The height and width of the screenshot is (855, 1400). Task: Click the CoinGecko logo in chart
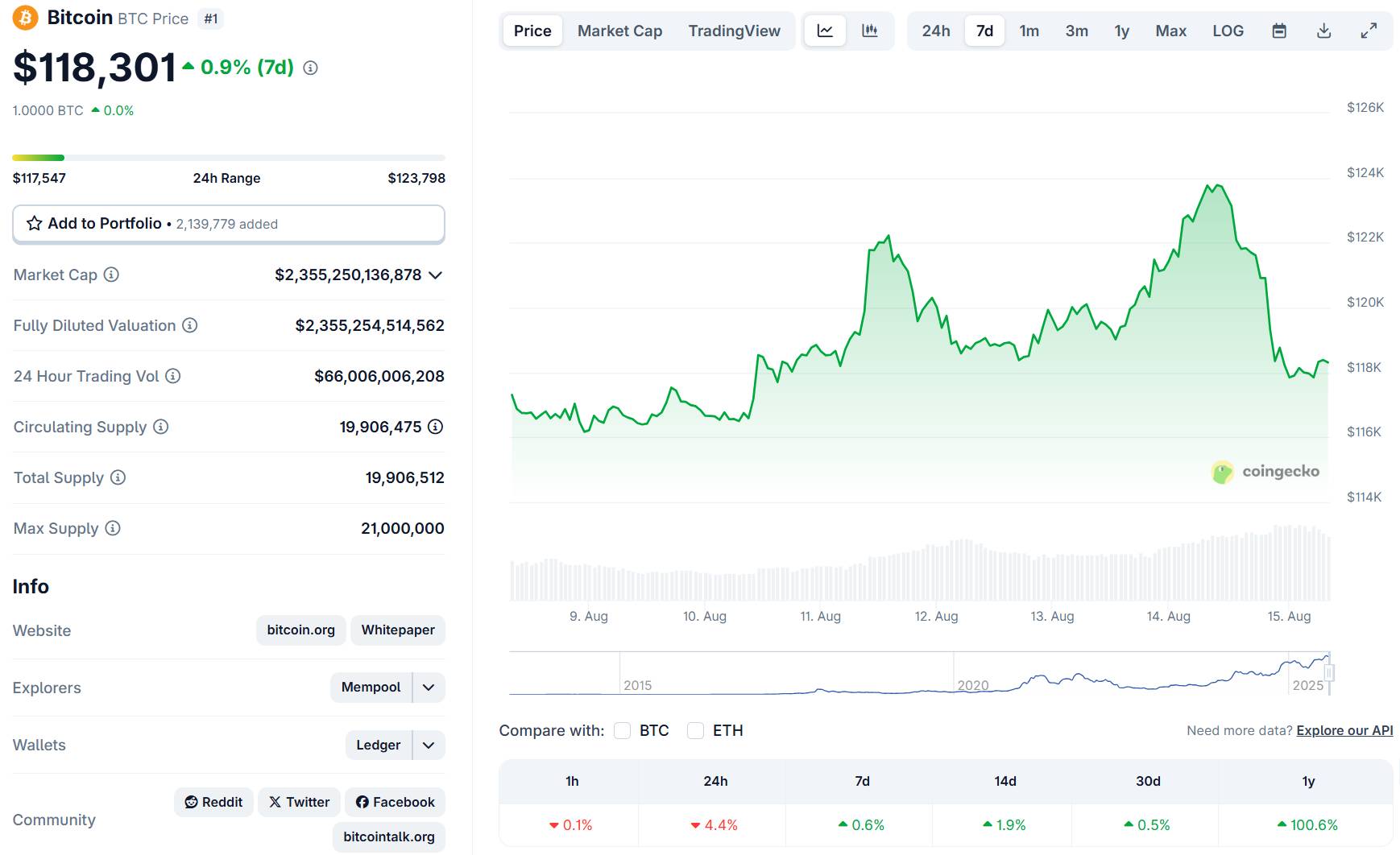(x=1265, y=472)
